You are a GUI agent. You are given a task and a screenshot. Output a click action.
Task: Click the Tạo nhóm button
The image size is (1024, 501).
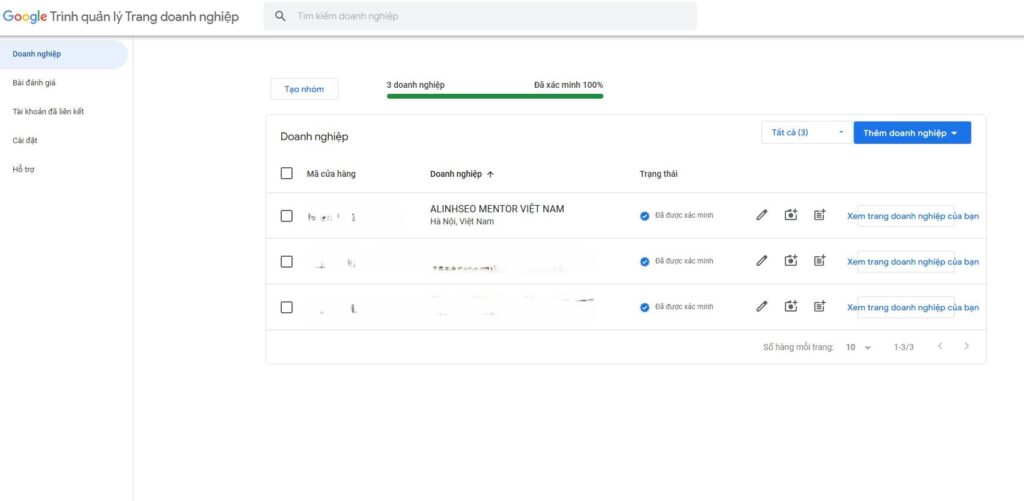304,89
